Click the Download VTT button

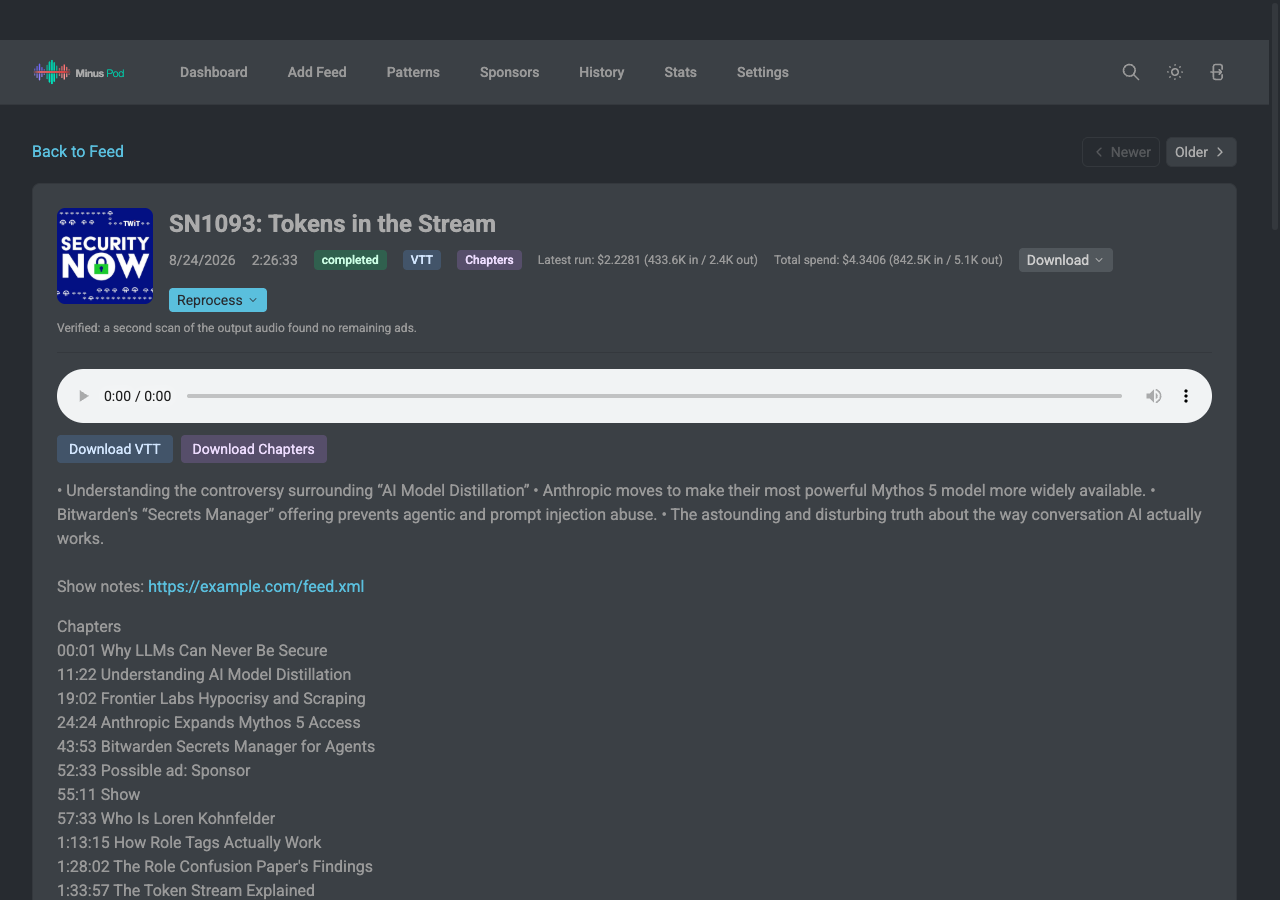pyautogui.click(x=115, y=449)
